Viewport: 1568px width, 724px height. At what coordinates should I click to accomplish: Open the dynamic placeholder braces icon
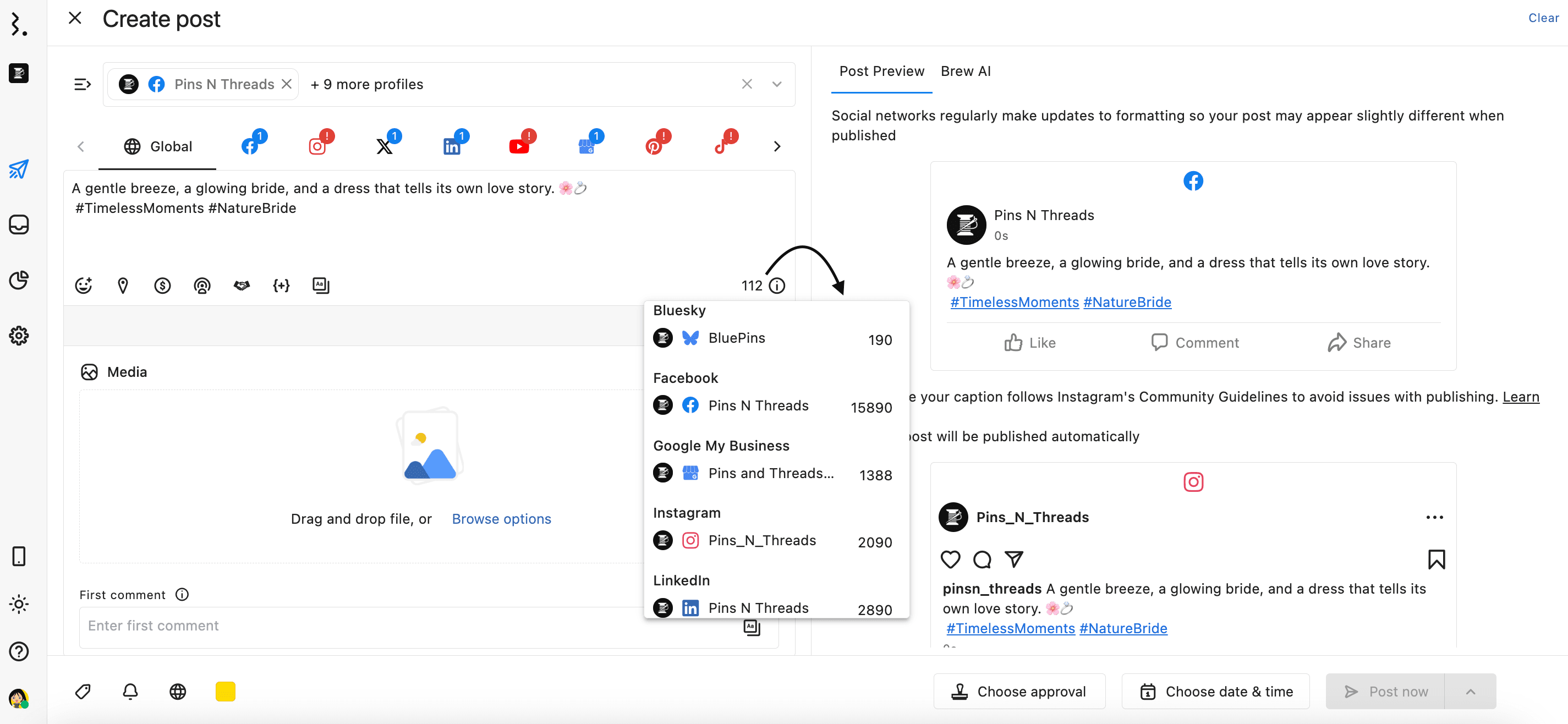[281, 286]
